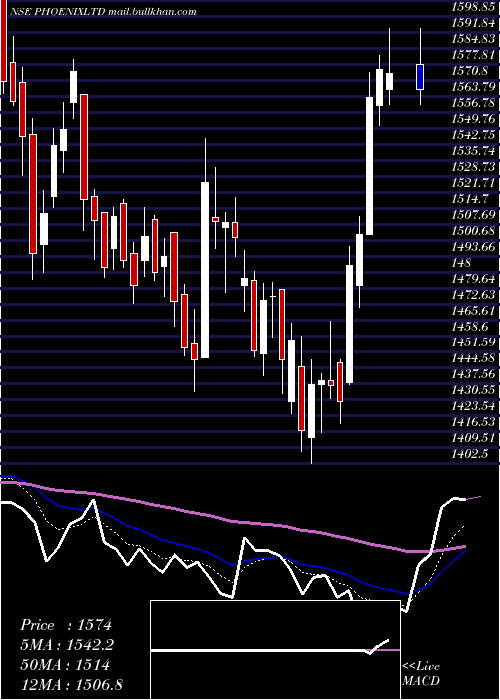The width and height of the screenshot is (500, 700).
Task: Click the 1598.85 price axis label
Action: point(474,7)
